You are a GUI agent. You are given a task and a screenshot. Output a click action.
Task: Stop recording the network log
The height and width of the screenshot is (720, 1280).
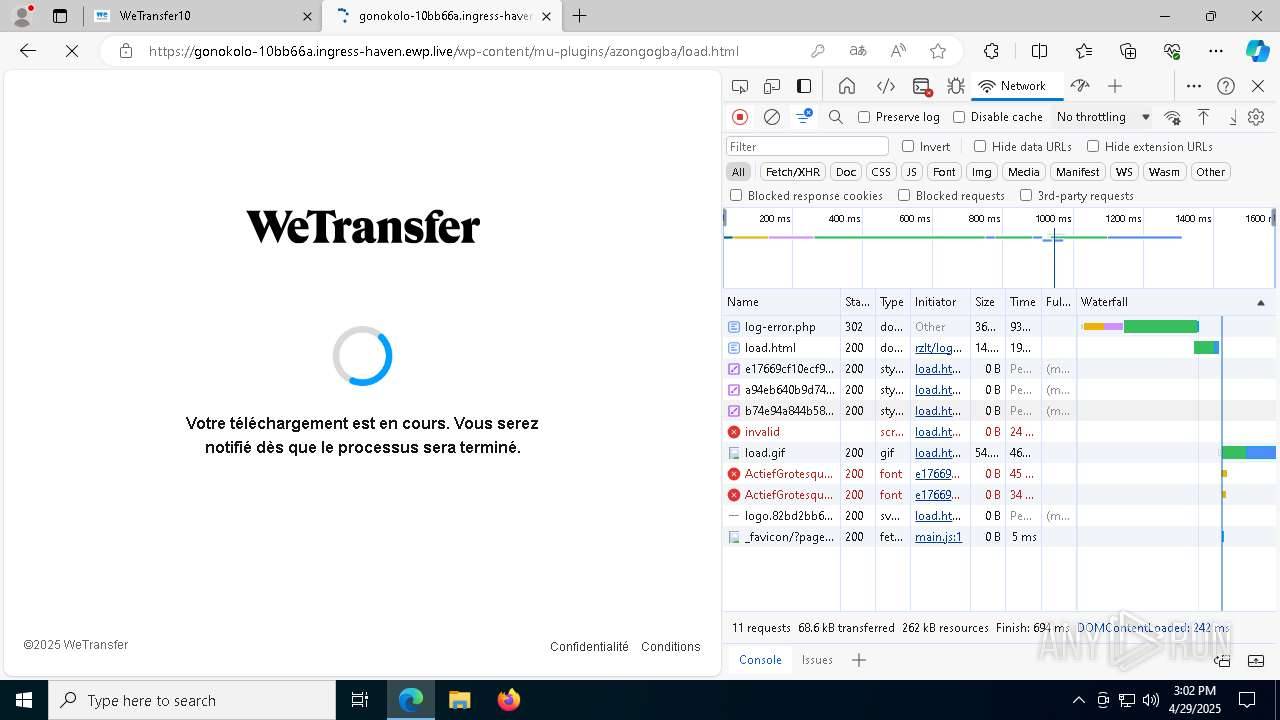pyautogui.click(x=740, y=117)
